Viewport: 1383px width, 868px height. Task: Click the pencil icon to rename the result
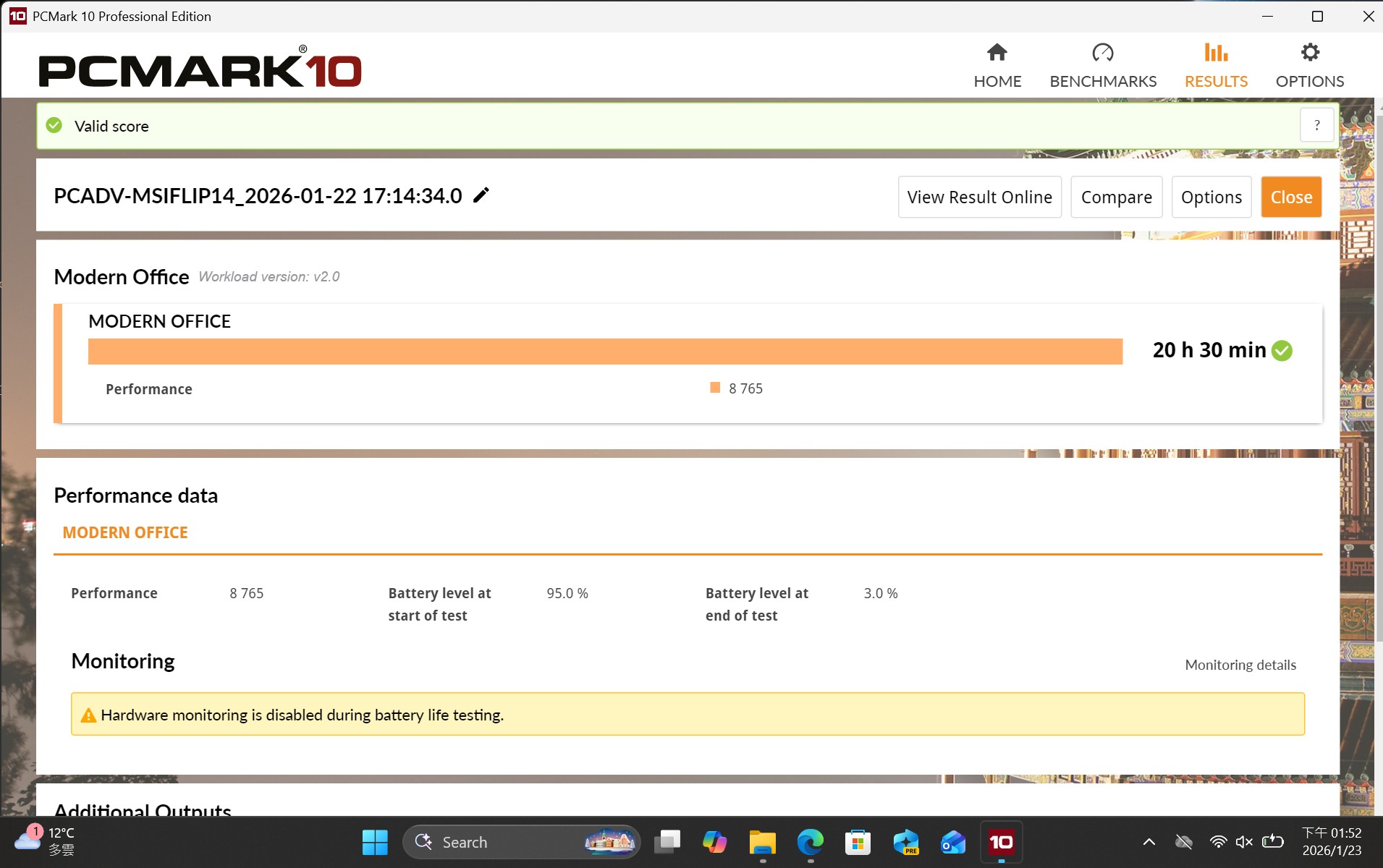pos(480,195)
